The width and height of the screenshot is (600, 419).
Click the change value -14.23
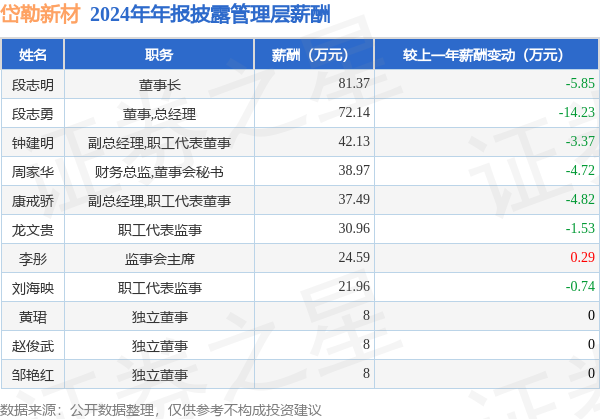577,112
